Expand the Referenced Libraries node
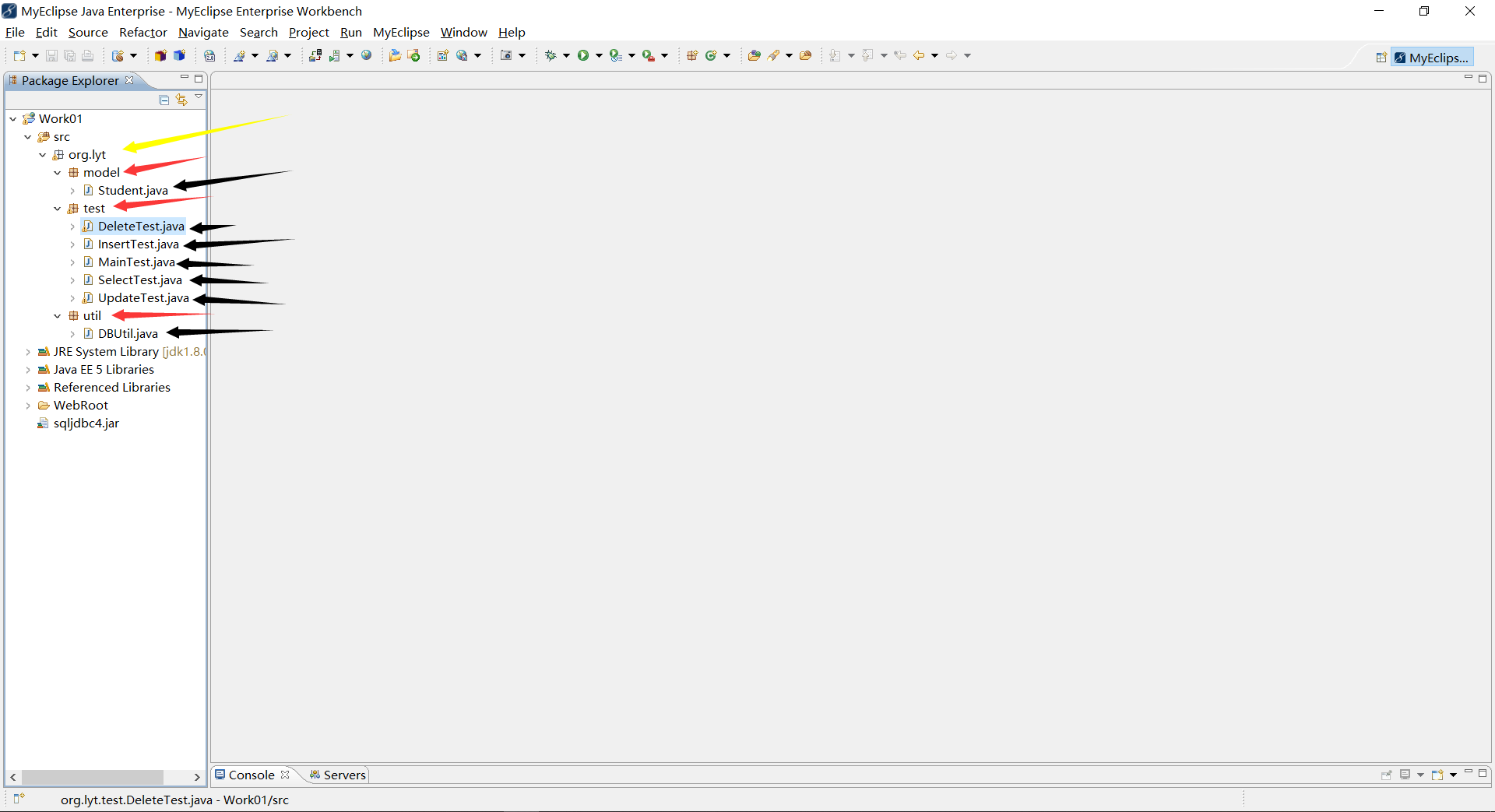Image resolution: width=1495 pixels, height=812 pixels. [x=28, y=388]
